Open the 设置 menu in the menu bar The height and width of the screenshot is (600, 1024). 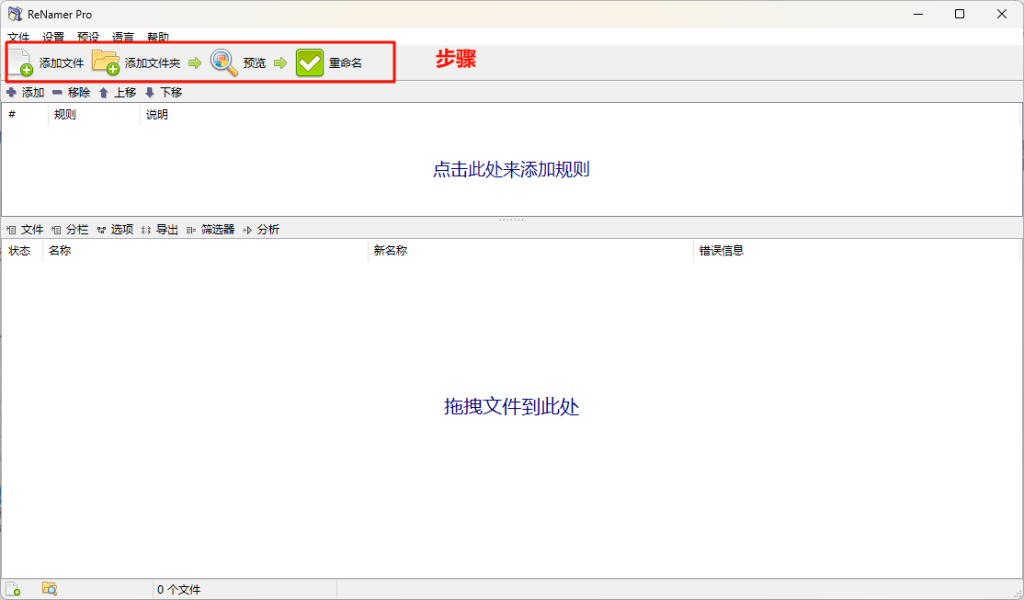coord(53,37)
